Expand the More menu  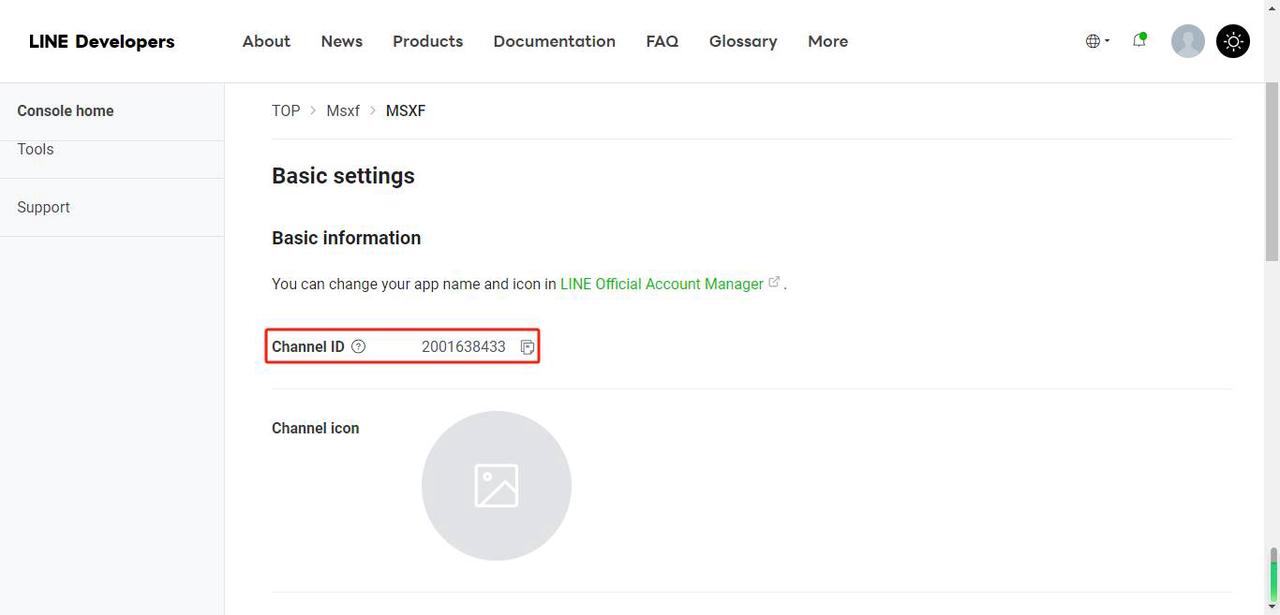(x=827, y=41)
